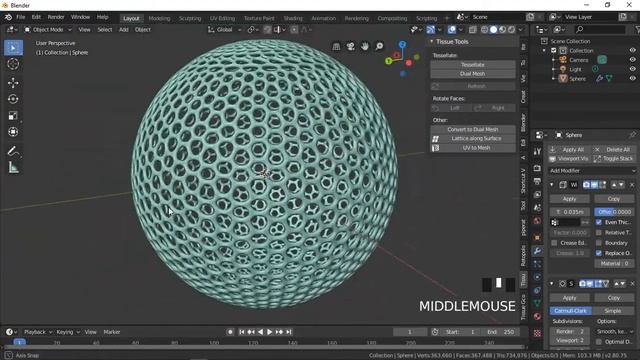Click UV to Mesh button

pyautogui.click(x=473, y=148)
